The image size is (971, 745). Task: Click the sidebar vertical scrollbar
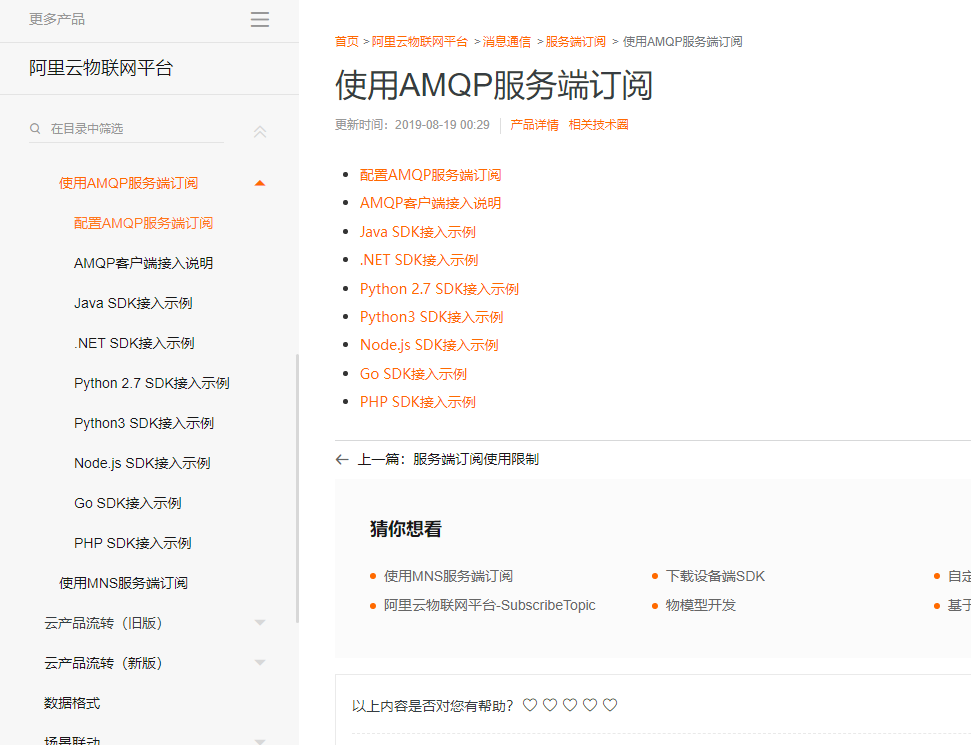coord(297,489)
